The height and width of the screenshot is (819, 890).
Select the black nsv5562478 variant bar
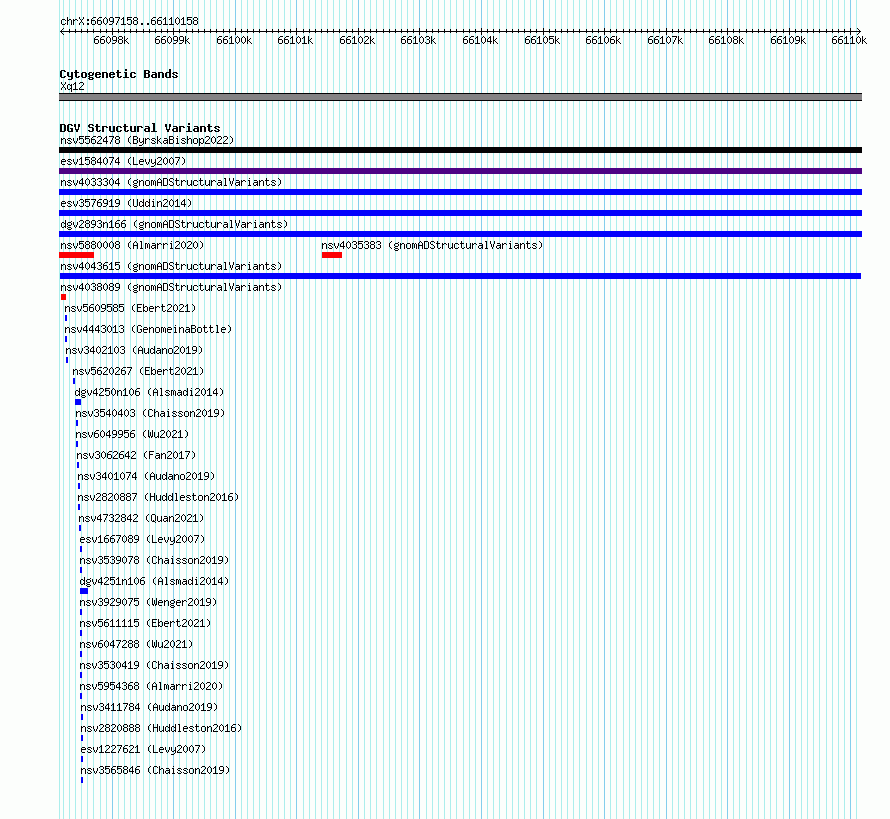coord(460,150)
